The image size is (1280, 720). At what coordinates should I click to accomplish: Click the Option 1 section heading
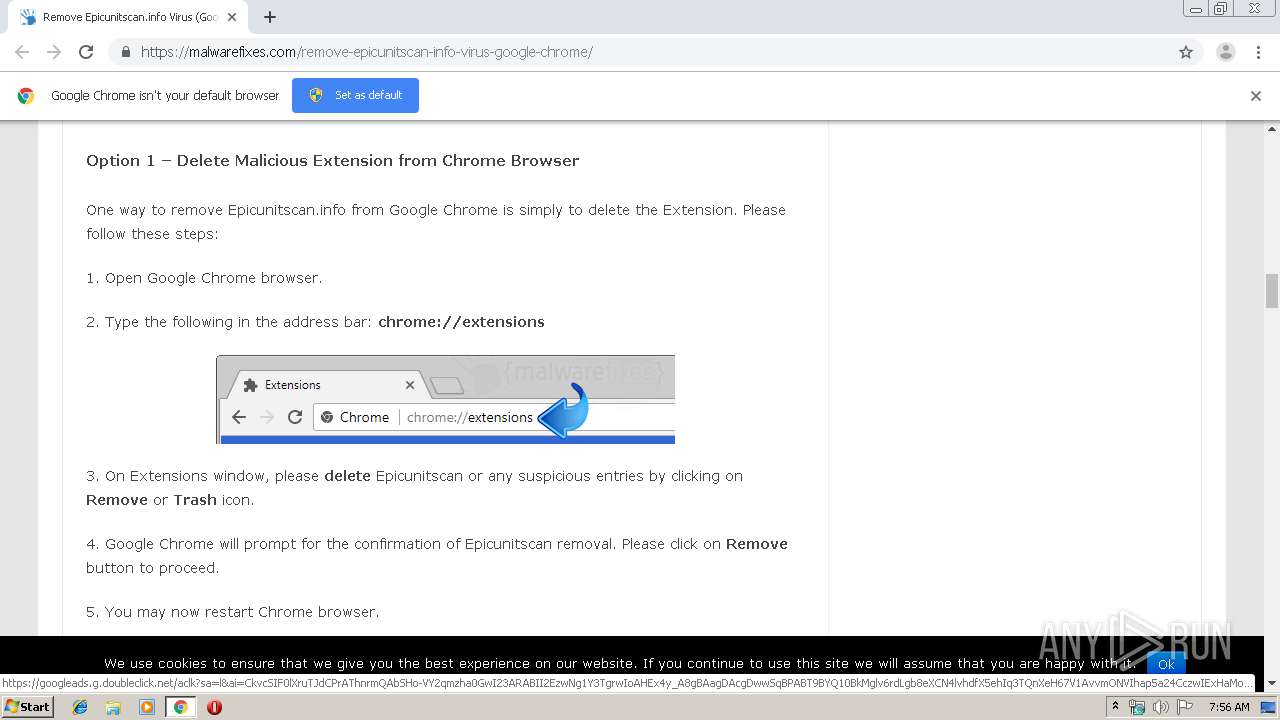pyautogui.click(x=333, y=160)
